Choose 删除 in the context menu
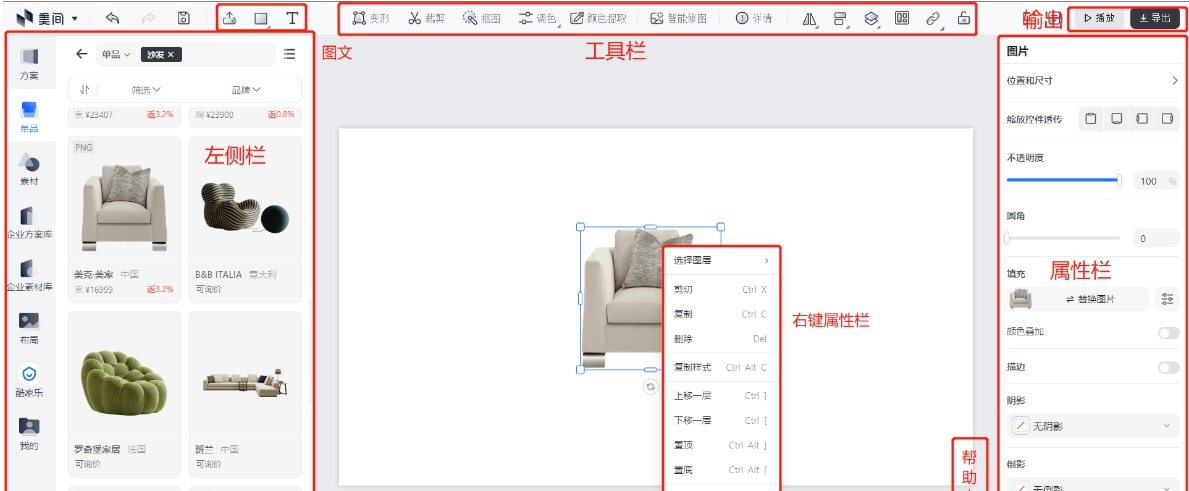1189x491 pixels. click(720, 339)
